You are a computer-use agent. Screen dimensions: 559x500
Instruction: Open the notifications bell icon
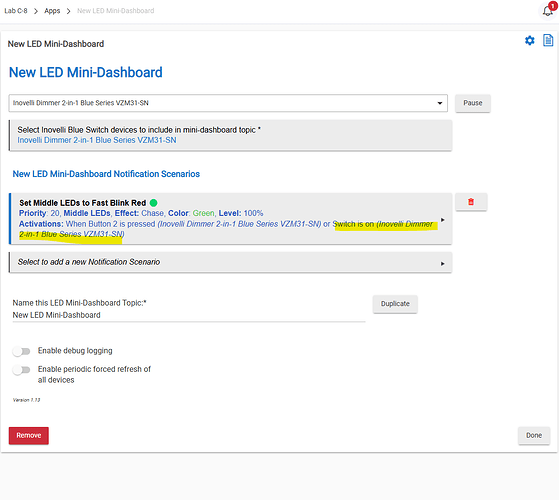(548, 11)
